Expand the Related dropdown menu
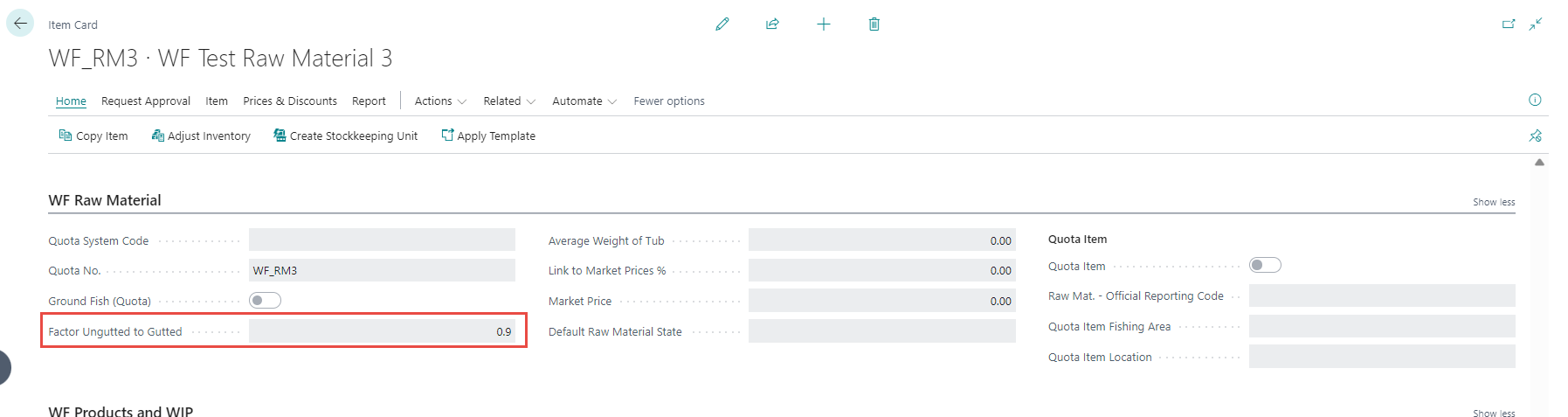Image resolution: width=1568 pixels, height=417 pixels. (509, 101)
